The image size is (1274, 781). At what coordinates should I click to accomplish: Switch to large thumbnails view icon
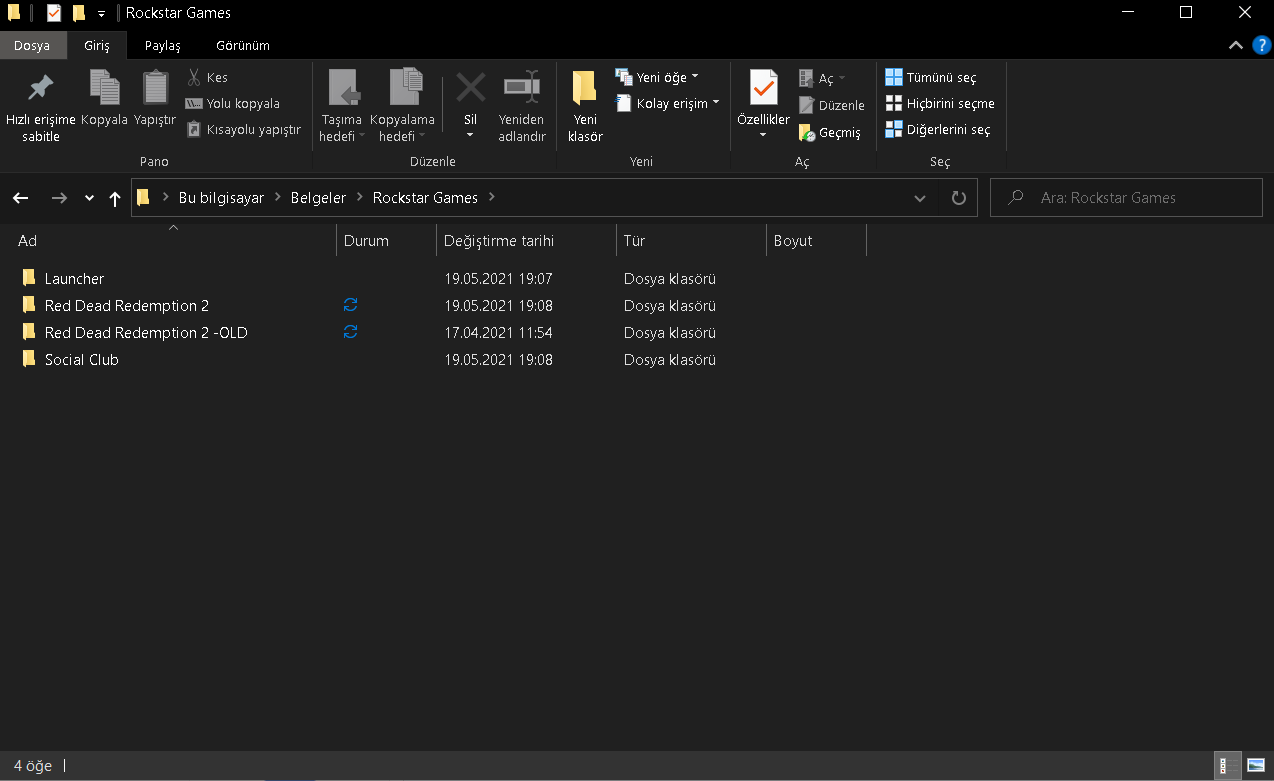[x=1255, y=766]
